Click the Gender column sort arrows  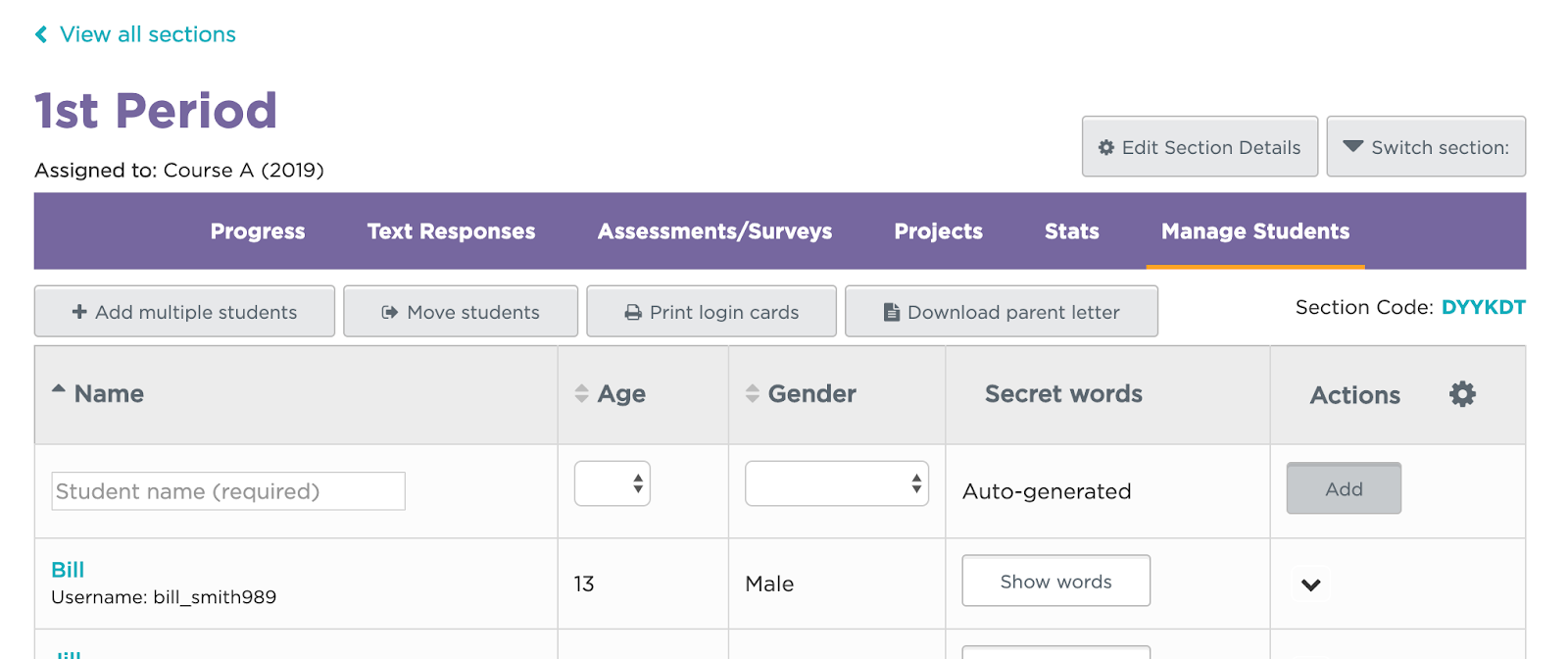[x=752, y=394]
